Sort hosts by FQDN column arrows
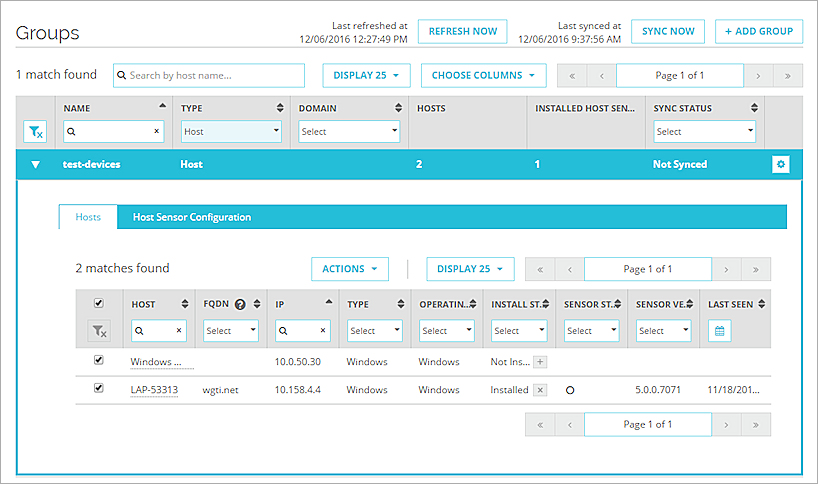Screen dimensions: 818x484 click(x=257, y=304)
